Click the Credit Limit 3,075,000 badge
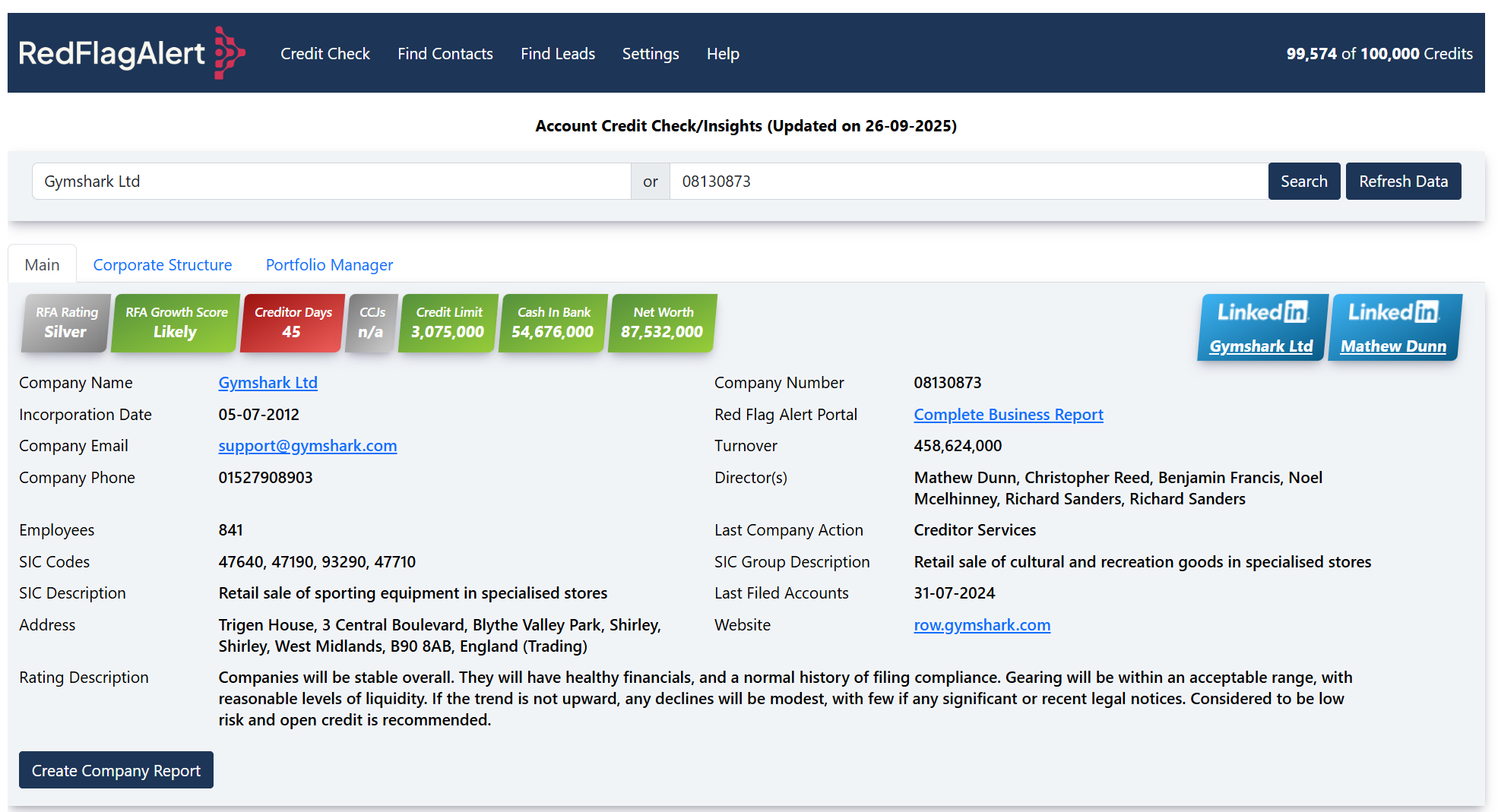Screen dimensions: 1498x812 click(448, 323)
